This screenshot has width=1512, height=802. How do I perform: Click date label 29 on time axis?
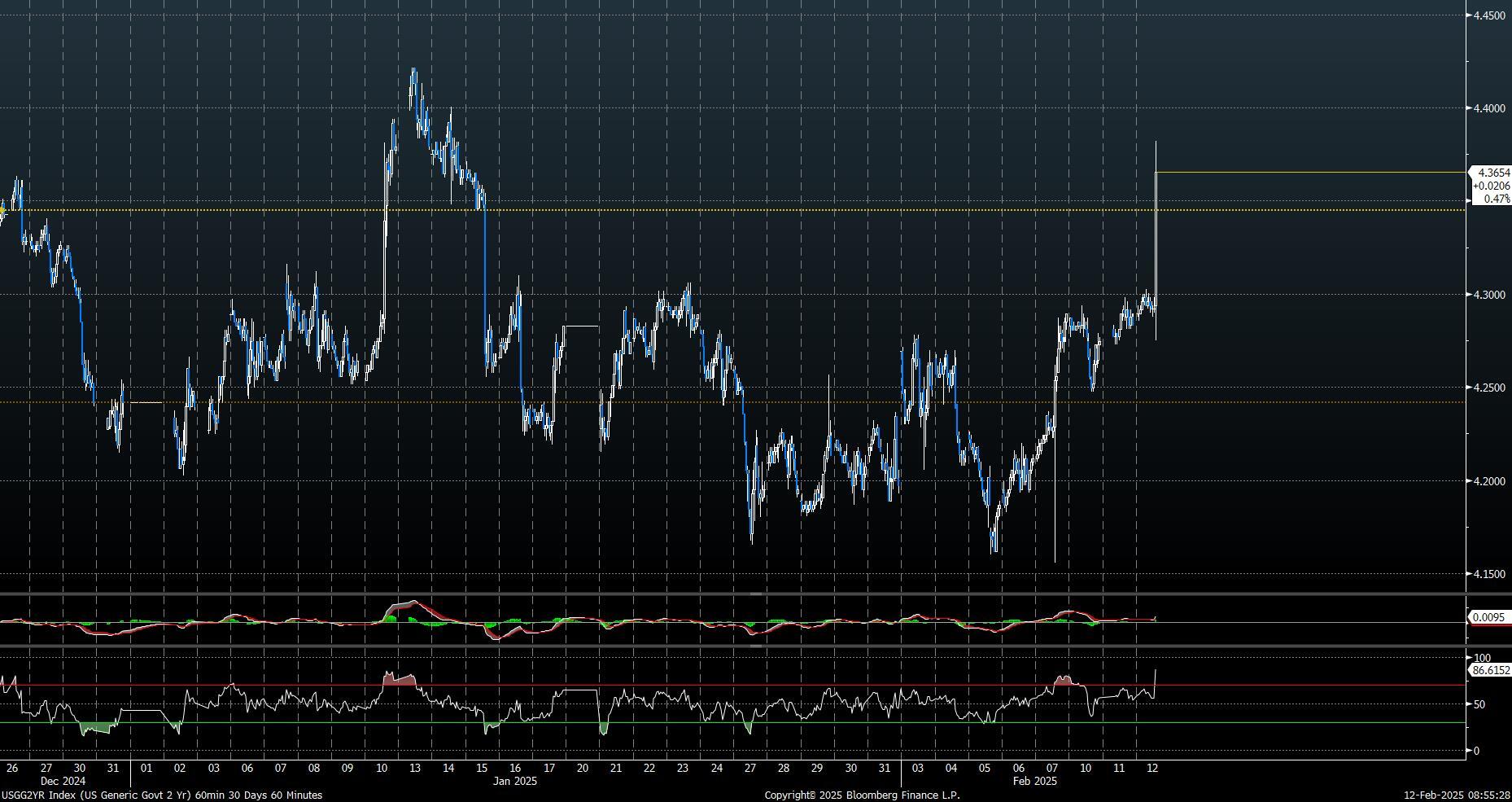pos(817,768)
